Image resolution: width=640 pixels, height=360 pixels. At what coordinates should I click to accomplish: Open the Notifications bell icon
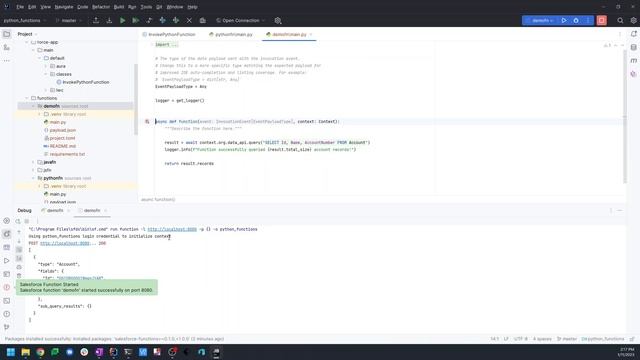(x=633, y=34)
